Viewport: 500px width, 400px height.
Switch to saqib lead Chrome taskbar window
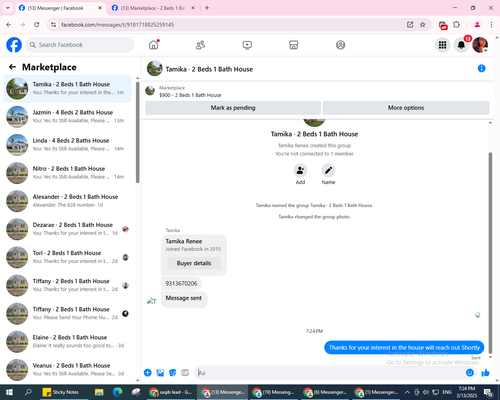tap(171, 392)
